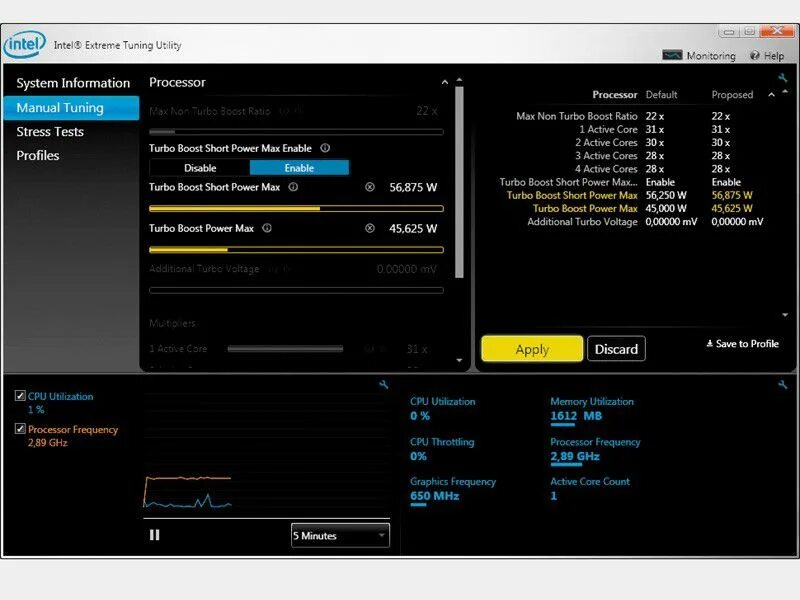Image resolution: width=800 pixels, height=600 pixels.
Task: Click the Intel logo icon
Action: pyautogui.click(x=24, y=44)
